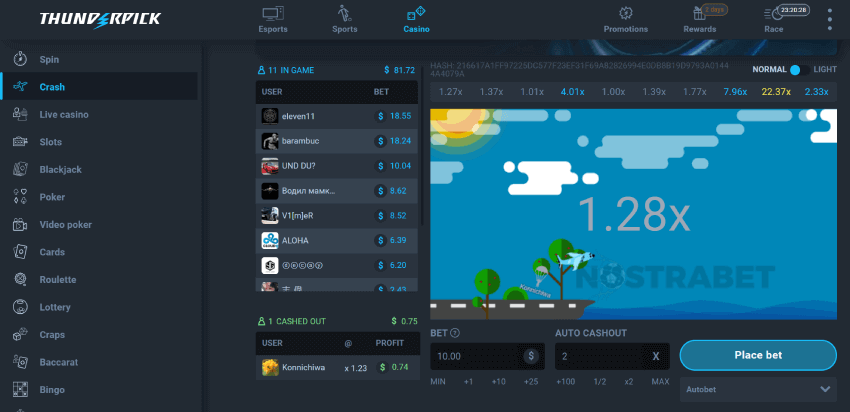The image size is (850, 412).
Task: Click the game HASH text
Action: (x=579, y=69)
